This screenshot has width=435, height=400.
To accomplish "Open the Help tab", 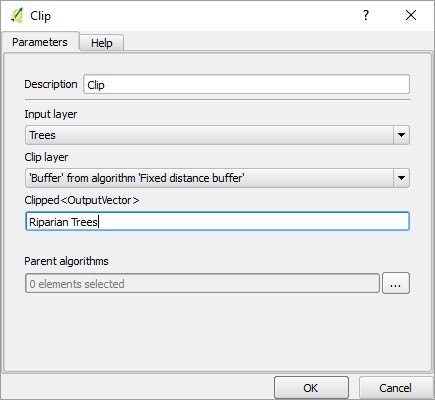I will 102,43.
